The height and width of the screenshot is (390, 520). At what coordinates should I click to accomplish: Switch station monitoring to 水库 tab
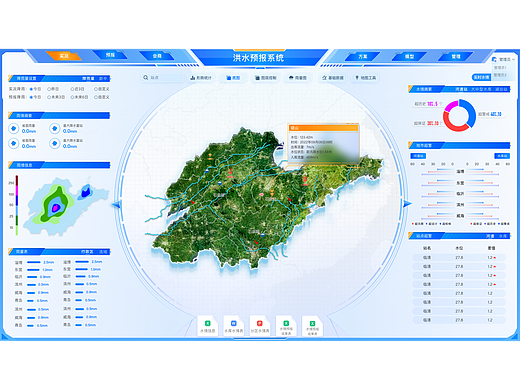tap(503, 236)
